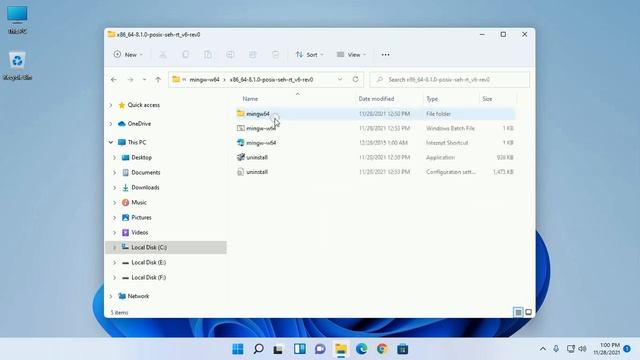Screen dimensions: 640x360
Task: Click the search box in File Explorer
Action: (450, 80)
